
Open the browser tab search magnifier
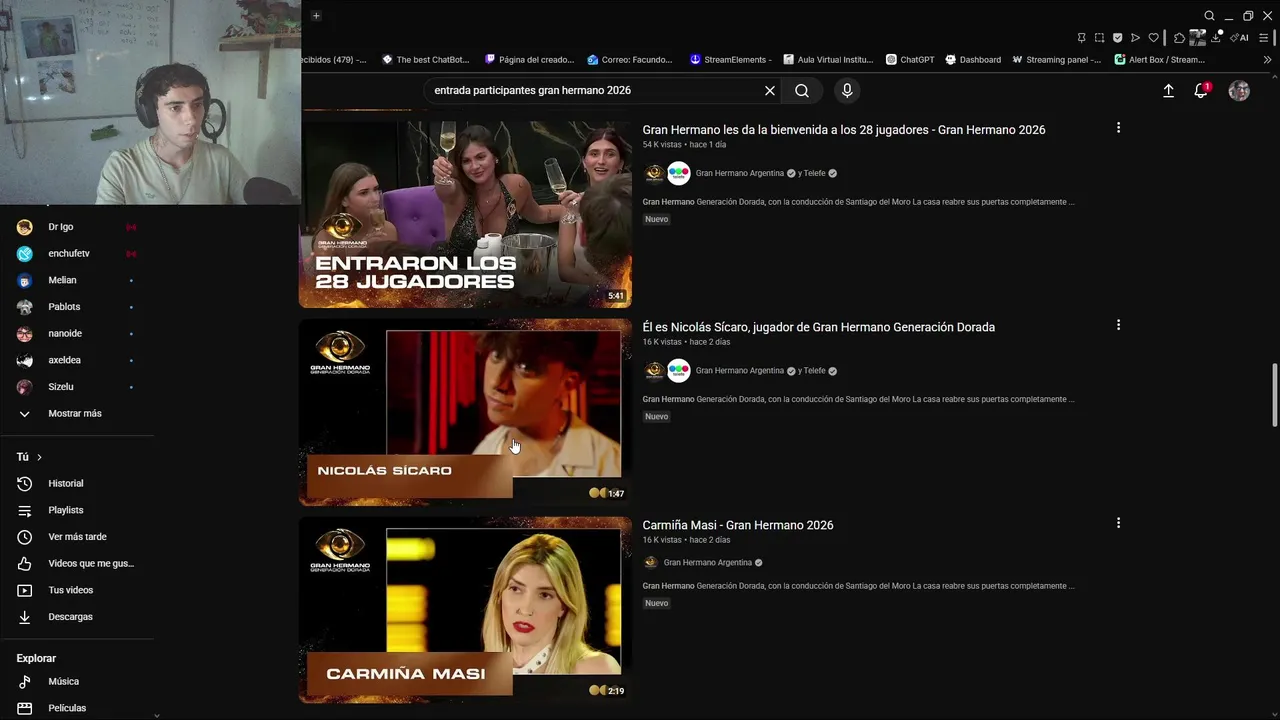1209,15
